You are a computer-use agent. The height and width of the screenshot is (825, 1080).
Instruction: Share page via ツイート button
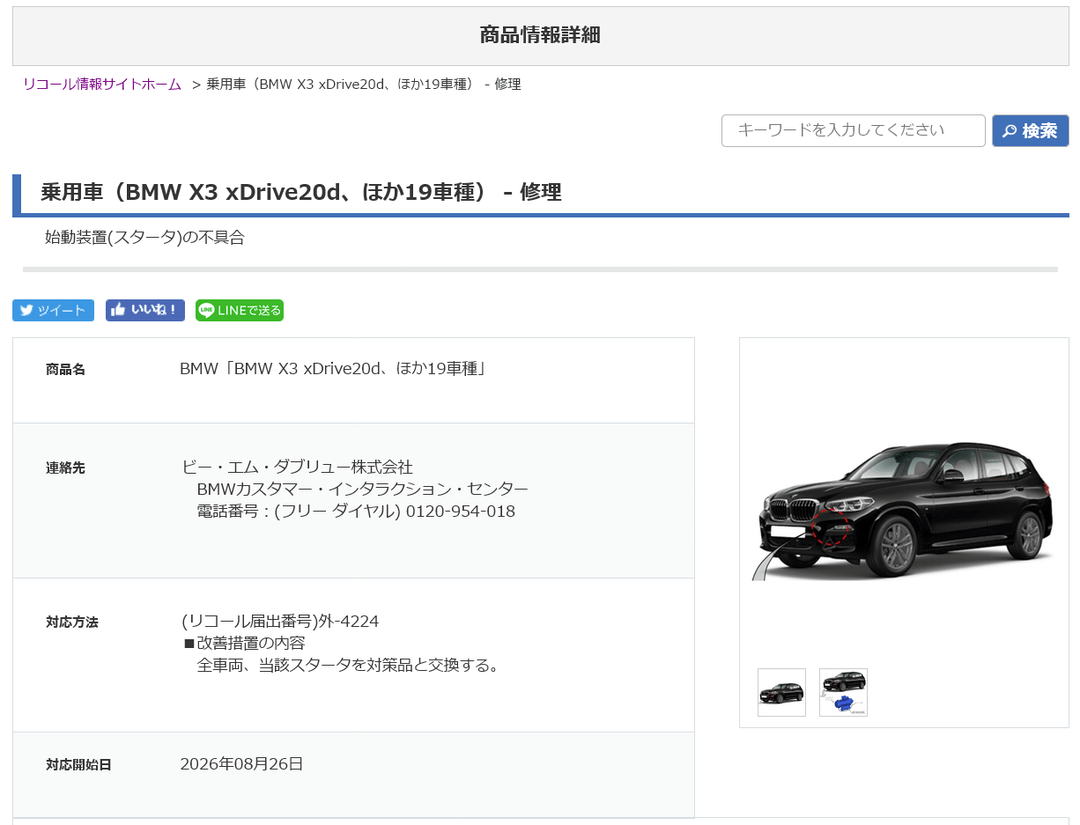[53, 311]
